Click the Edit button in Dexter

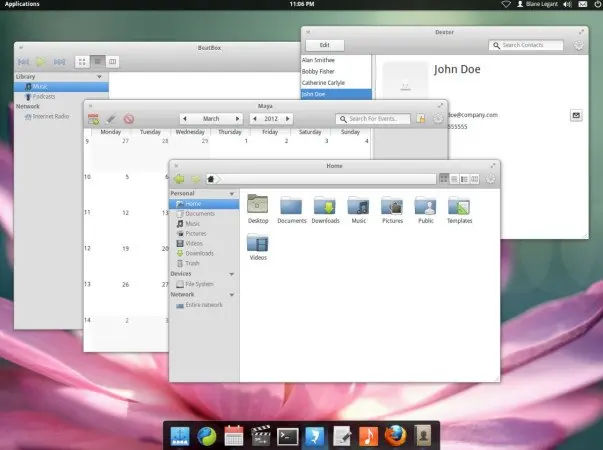click(x=325, y=45)
